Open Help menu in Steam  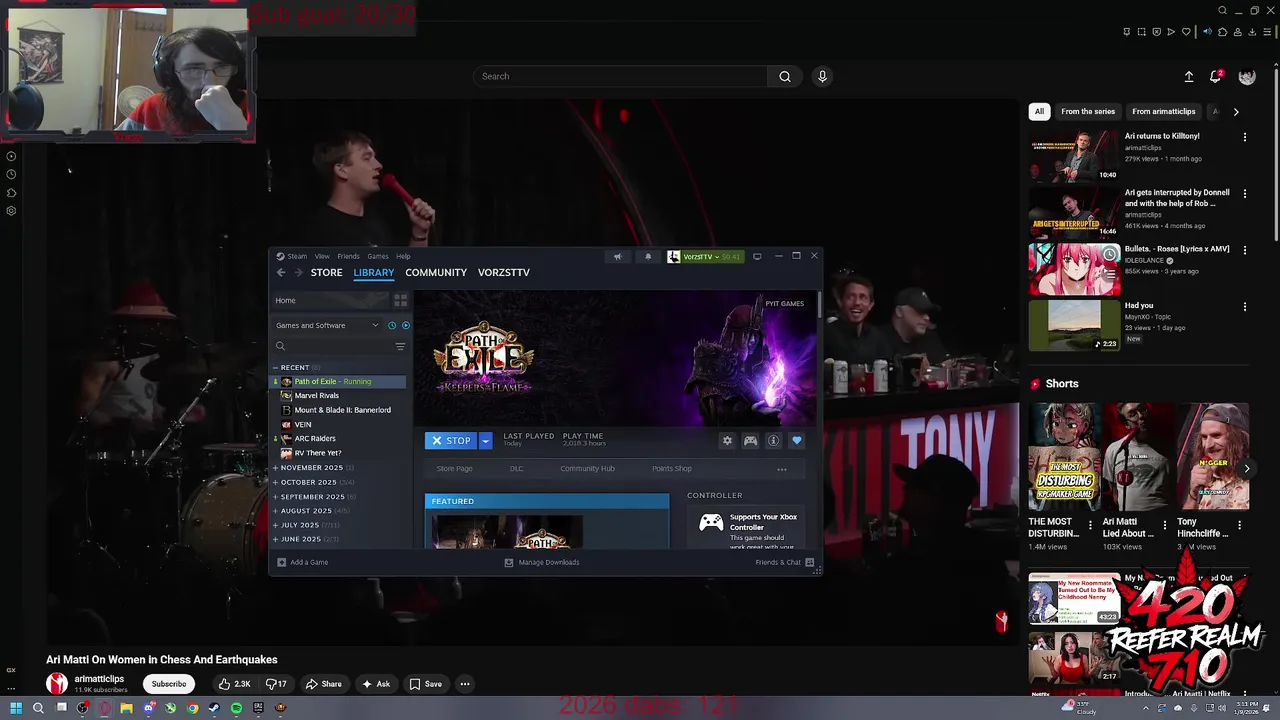[x=403, y=256]
